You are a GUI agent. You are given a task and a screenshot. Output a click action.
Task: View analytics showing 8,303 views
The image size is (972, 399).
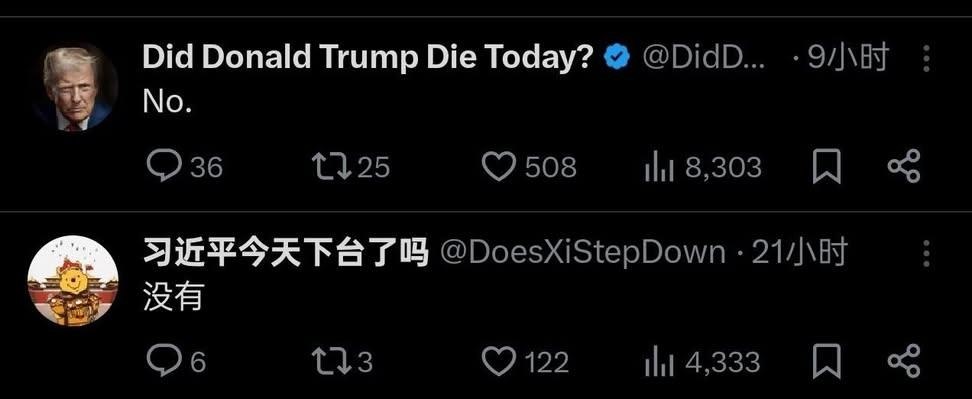point(659,167)
